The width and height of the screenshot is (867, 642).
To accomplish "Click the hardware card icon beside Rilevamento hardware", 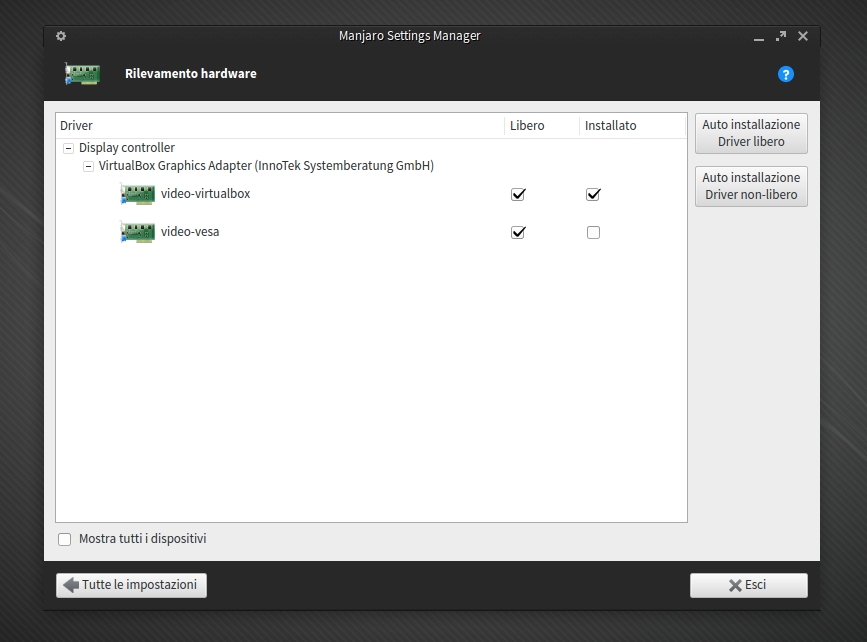I will 82,74.
